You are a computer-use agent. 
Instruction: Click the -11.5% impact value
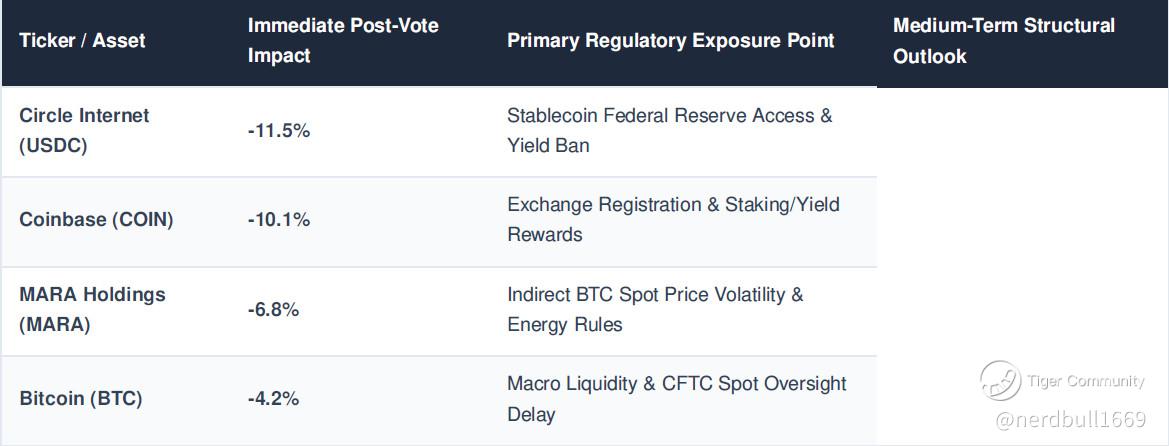pos(279,131)
